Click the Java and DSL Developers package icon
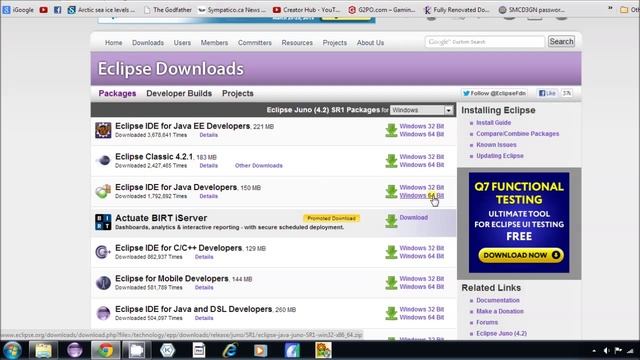Viewport: 640px width, 360px height. [103, 313]
